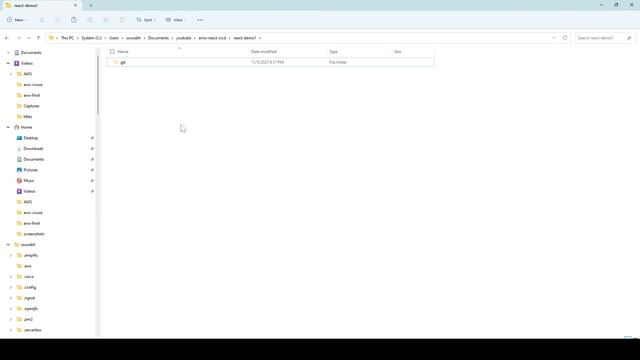Open the screenshots folder in sidebar

34,234
